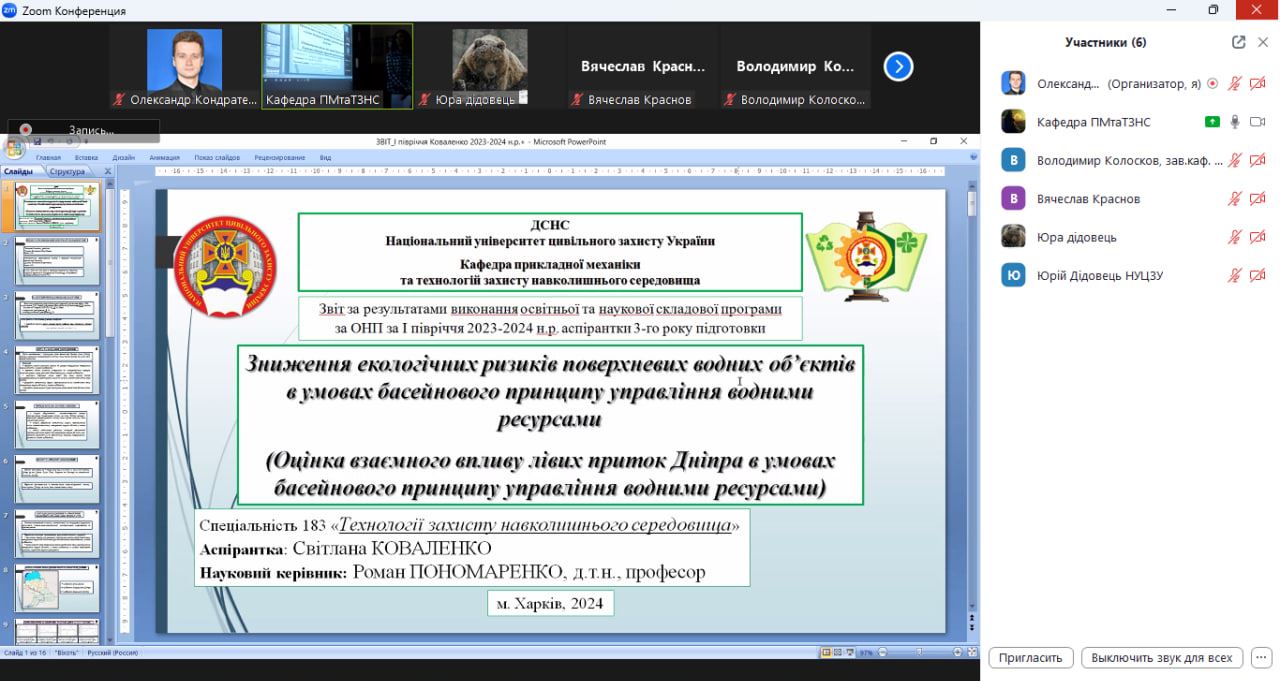1280x681 pixels.
Task: Mute Кафедра ПМтаТЗНС microphone in list
Action: coord(1235,122)
